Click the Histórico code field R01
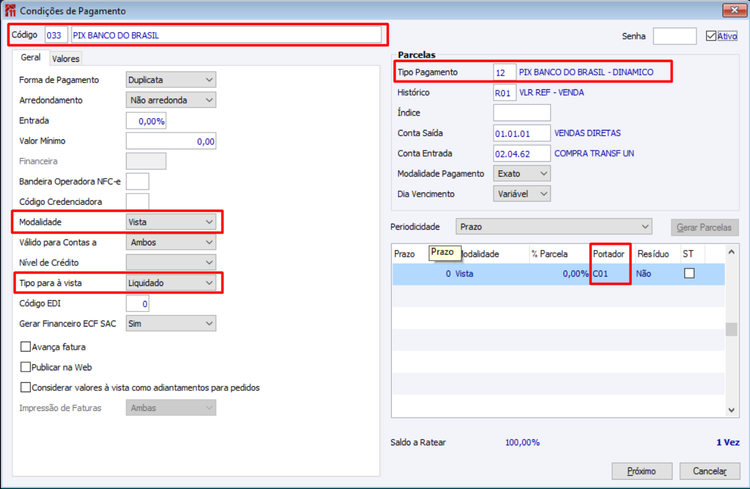750x489 pixels. pos(504,93)
